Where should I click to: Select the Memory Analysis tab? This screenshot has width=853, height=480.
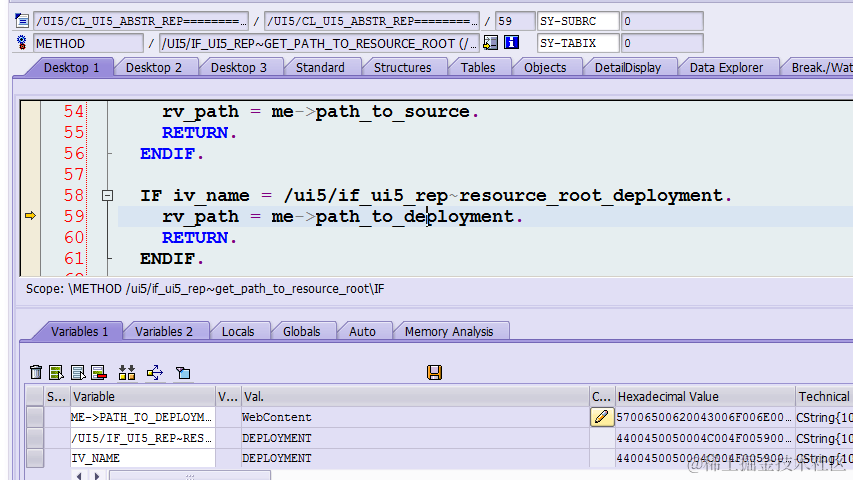tap(449, 331)
